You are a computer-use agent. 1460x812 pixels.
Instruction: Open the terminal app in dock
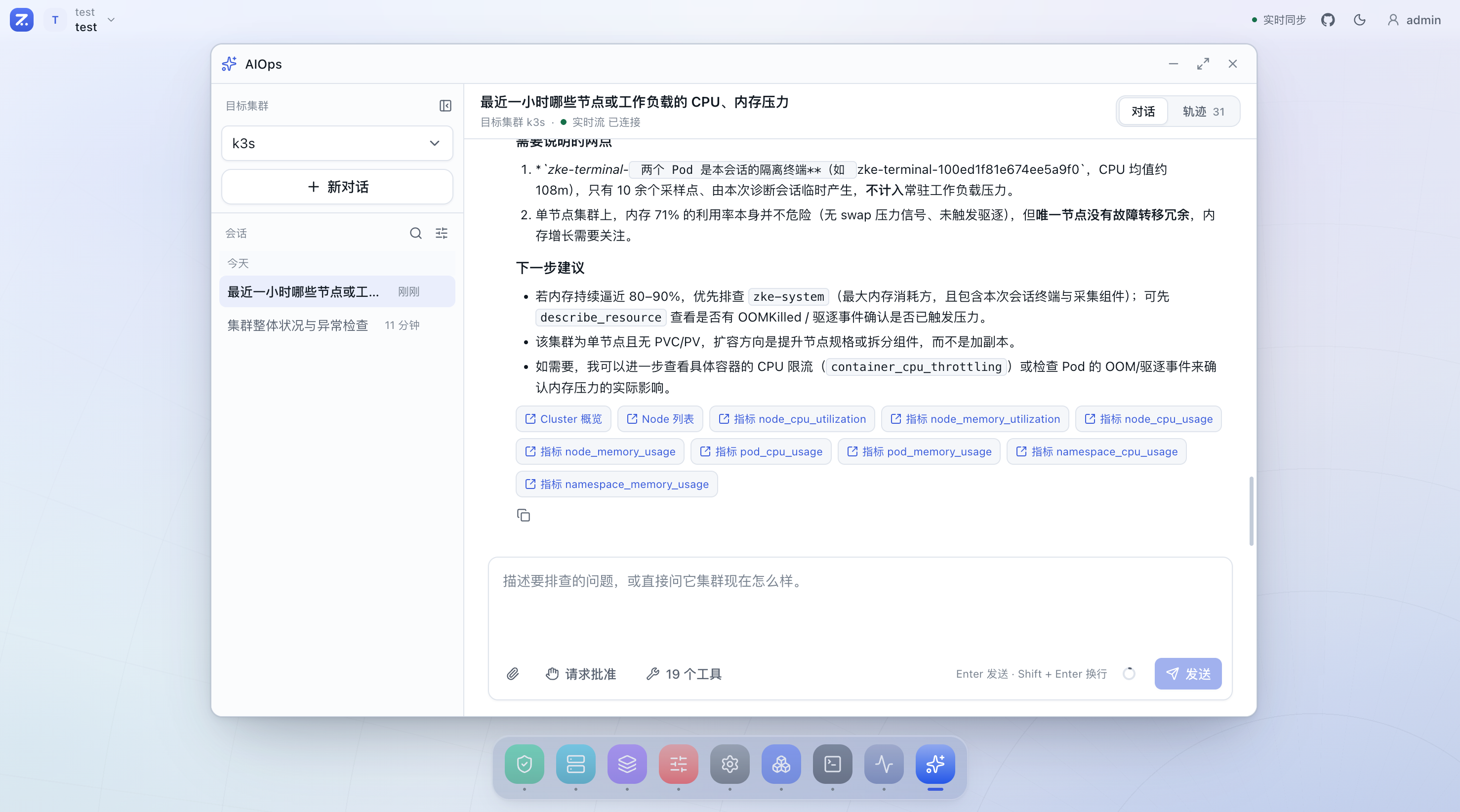[x=833, y=764]
